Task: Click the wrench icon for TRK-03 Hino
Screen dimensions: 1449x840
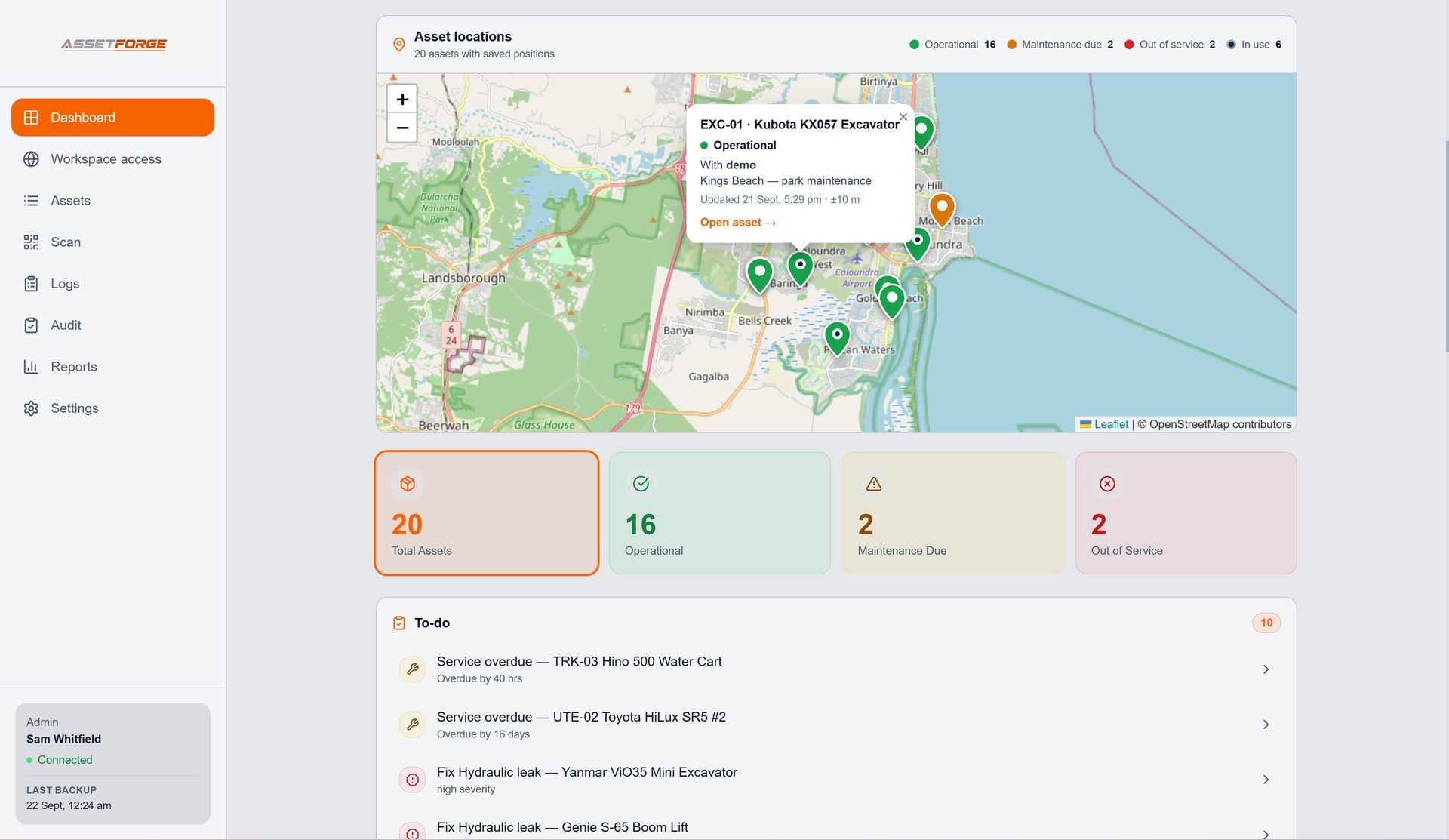Action: (412, 669)
